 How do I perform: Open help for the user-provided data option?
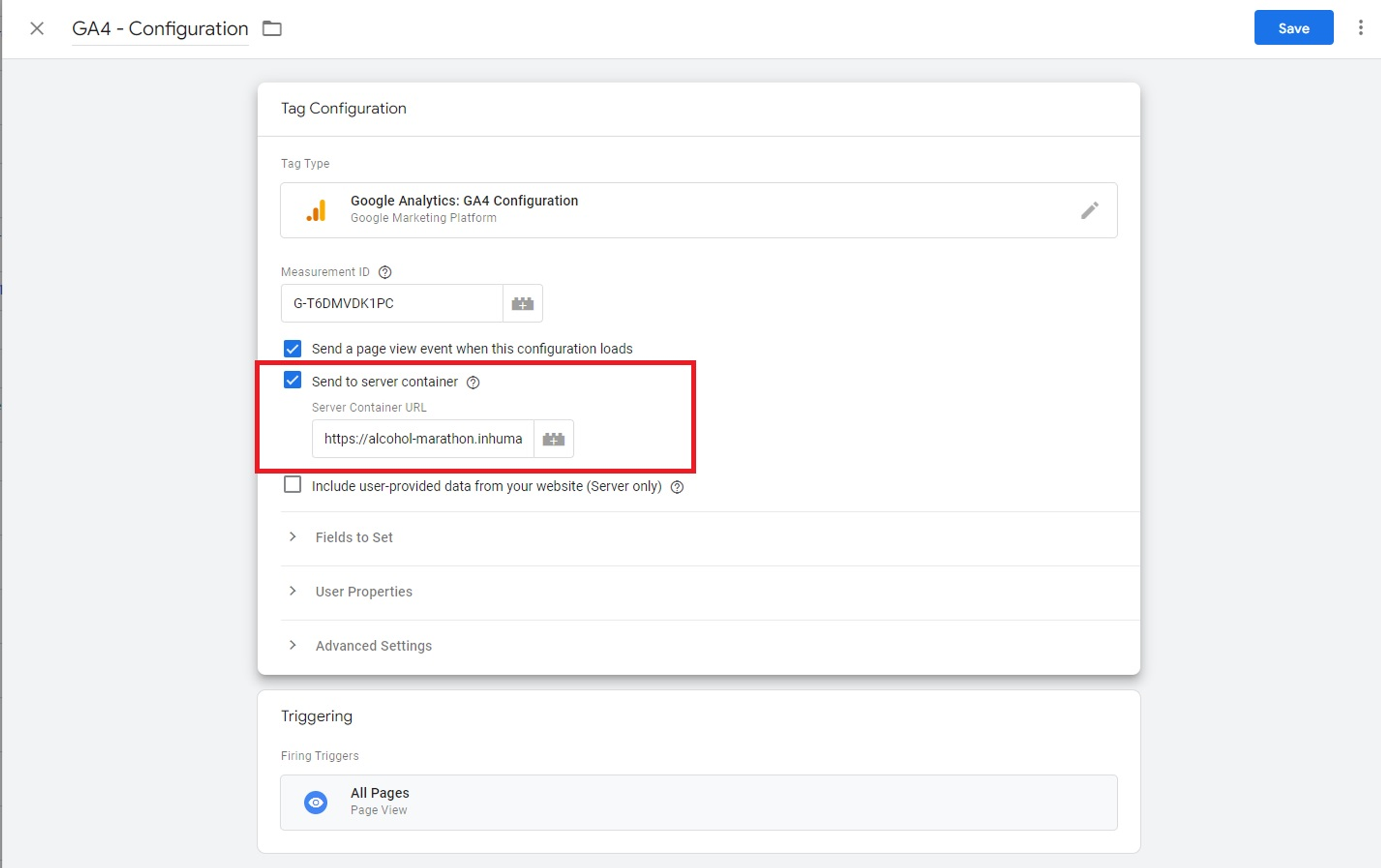(x=676, y=487)
